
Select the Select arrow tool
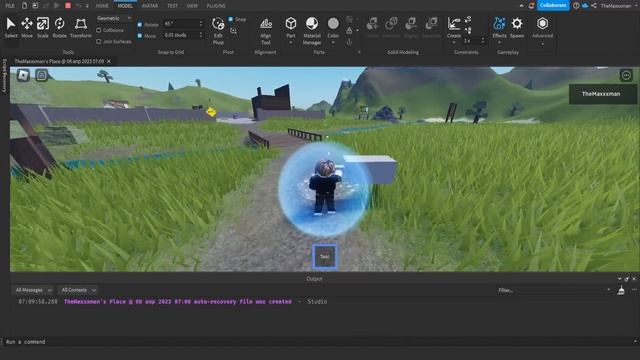click(11, 27)
